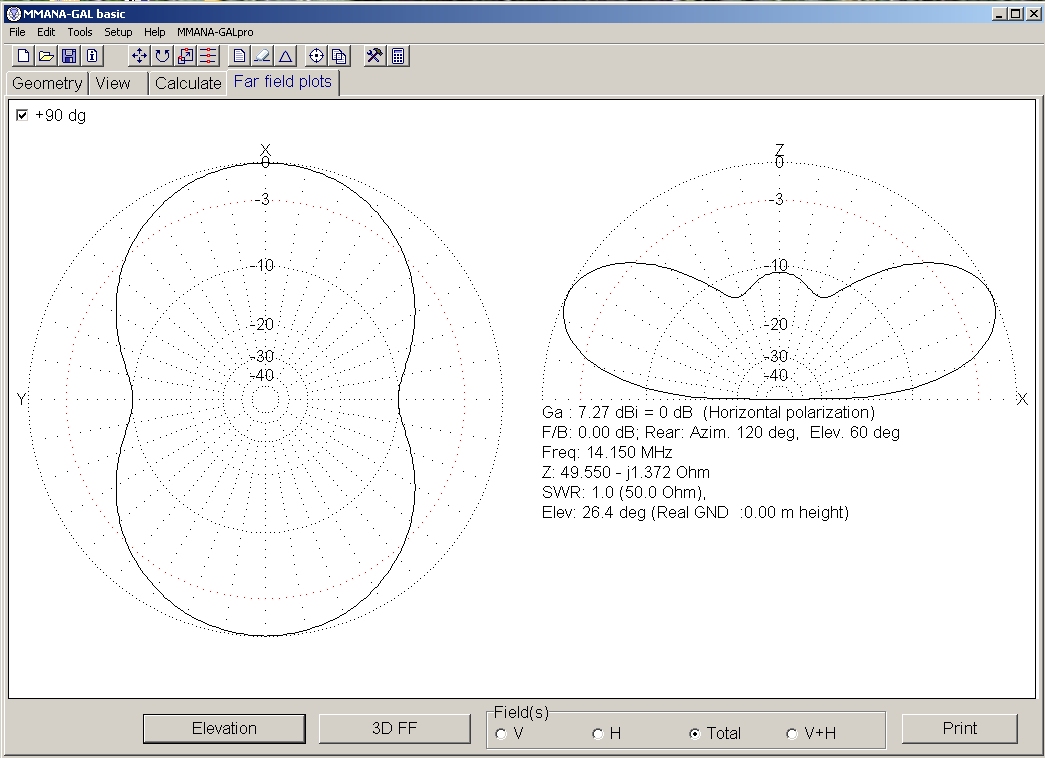Open a file with the folder icon
The height and width of the screenshot is (758, 1045).
(46, 56)
